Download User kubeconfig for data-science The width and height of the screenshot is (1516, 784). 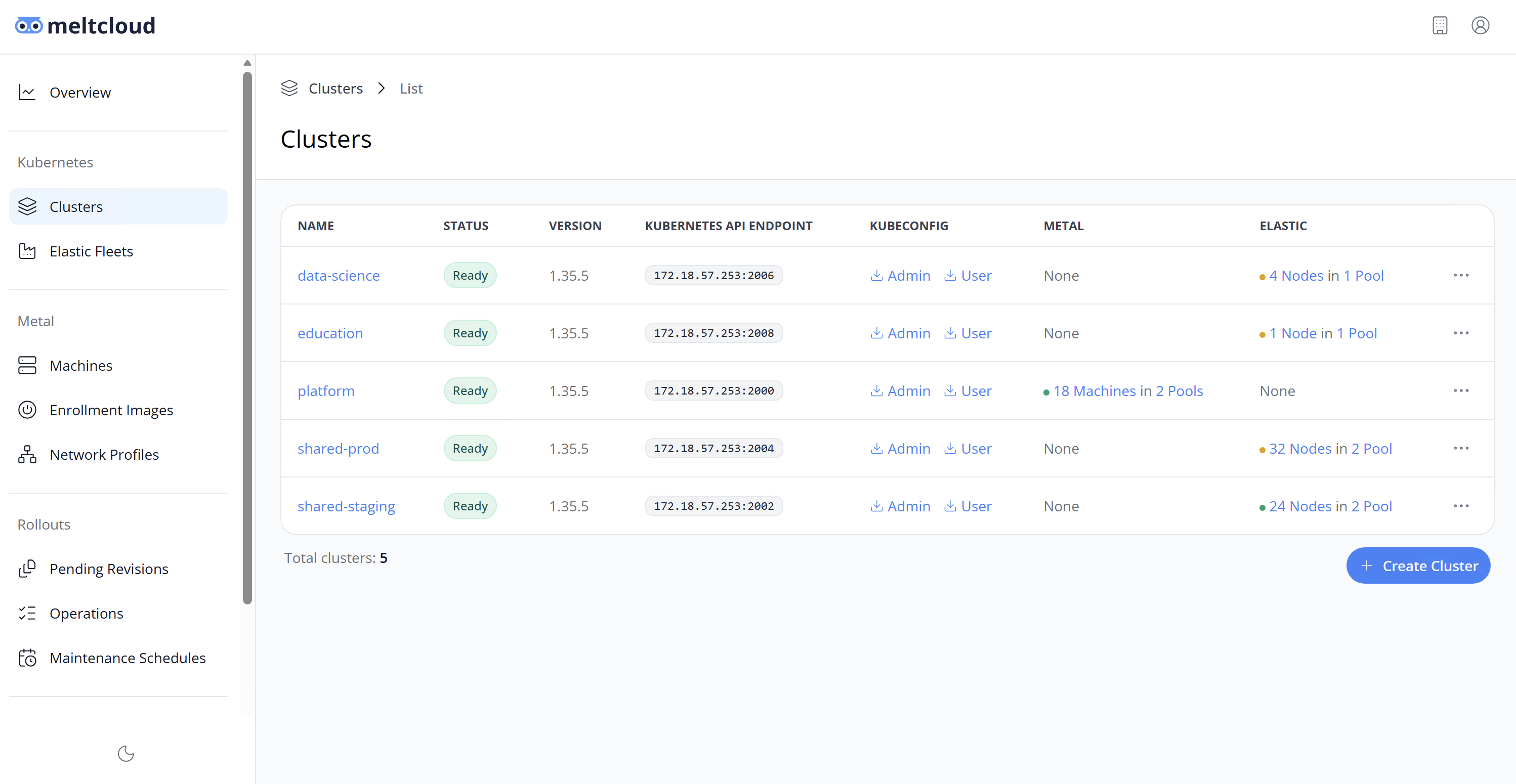click(968, 275)
